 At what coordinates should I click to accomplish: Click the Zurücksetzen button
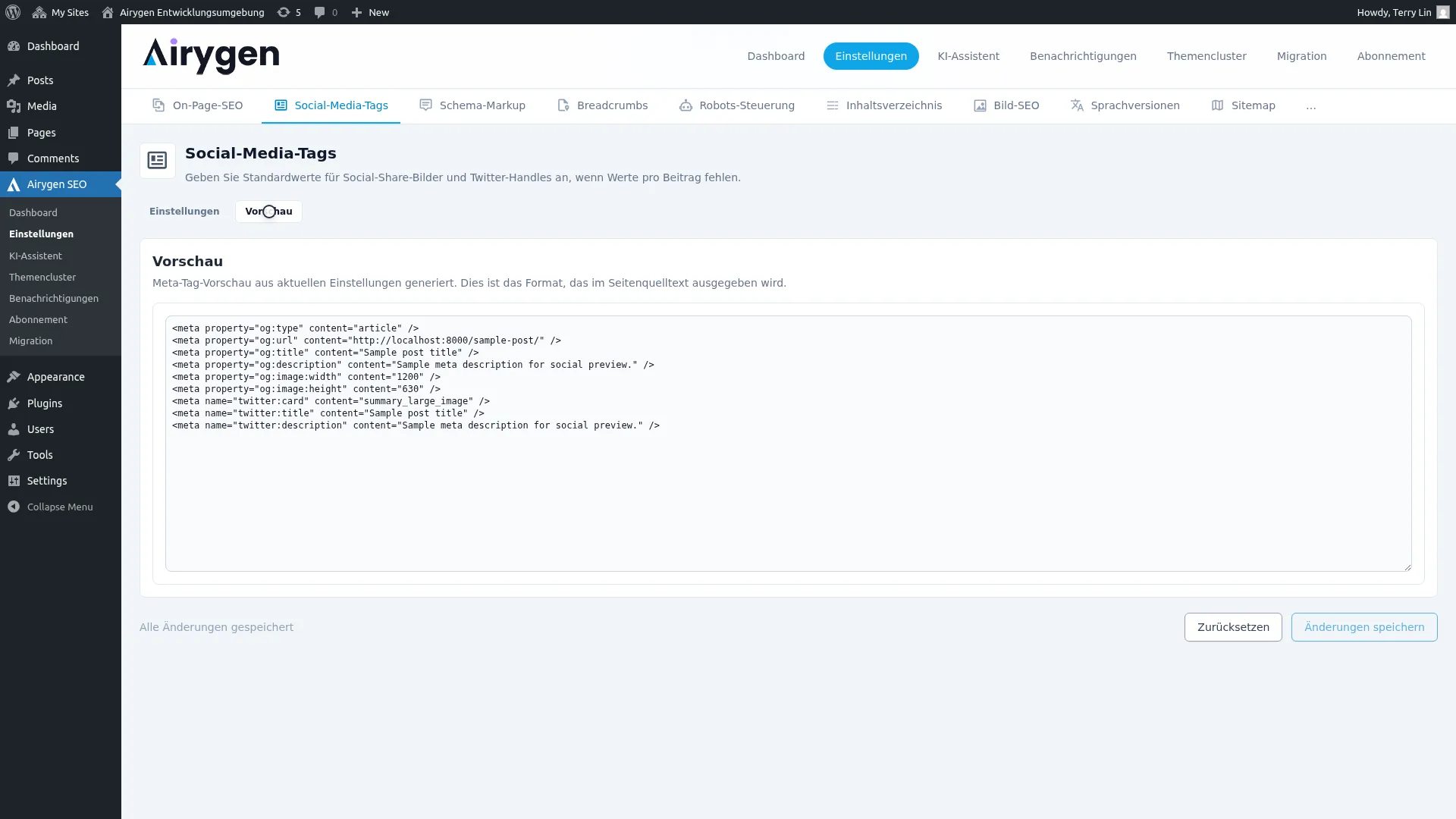[1233, 627]
